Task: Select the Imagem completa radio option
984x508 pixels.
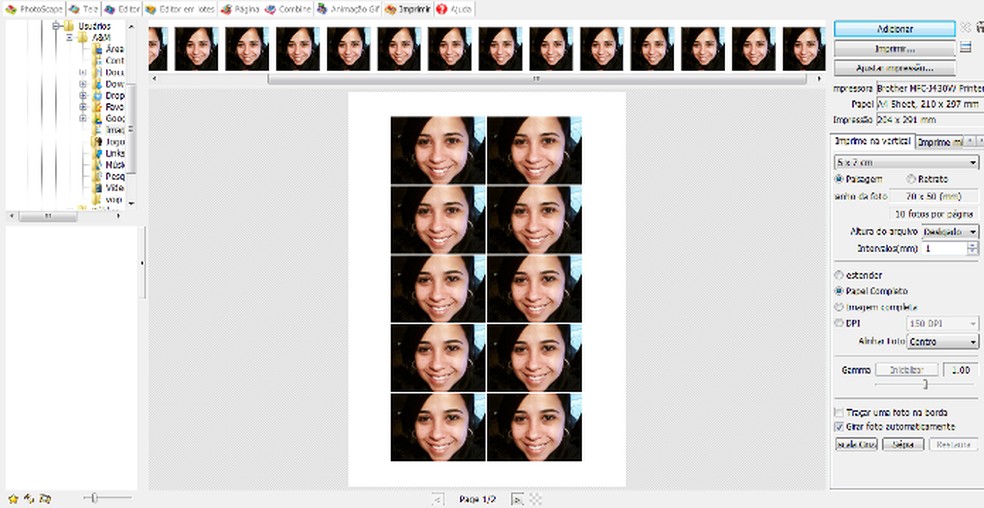Action: [875, 308]
